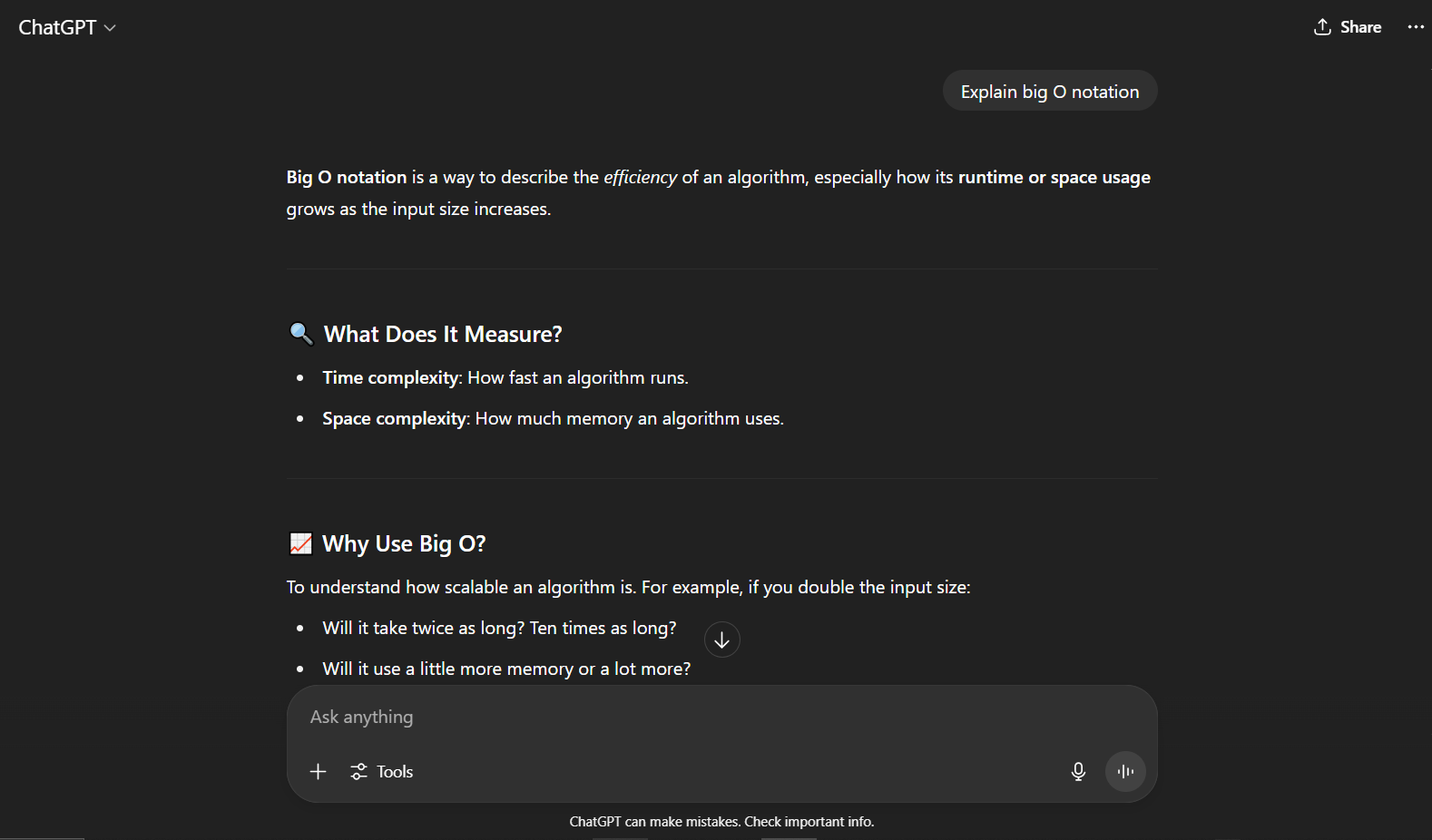The image size is (1432, 840).
Task: Click the Why Use Big O? heading
Action: coord(404,544)
